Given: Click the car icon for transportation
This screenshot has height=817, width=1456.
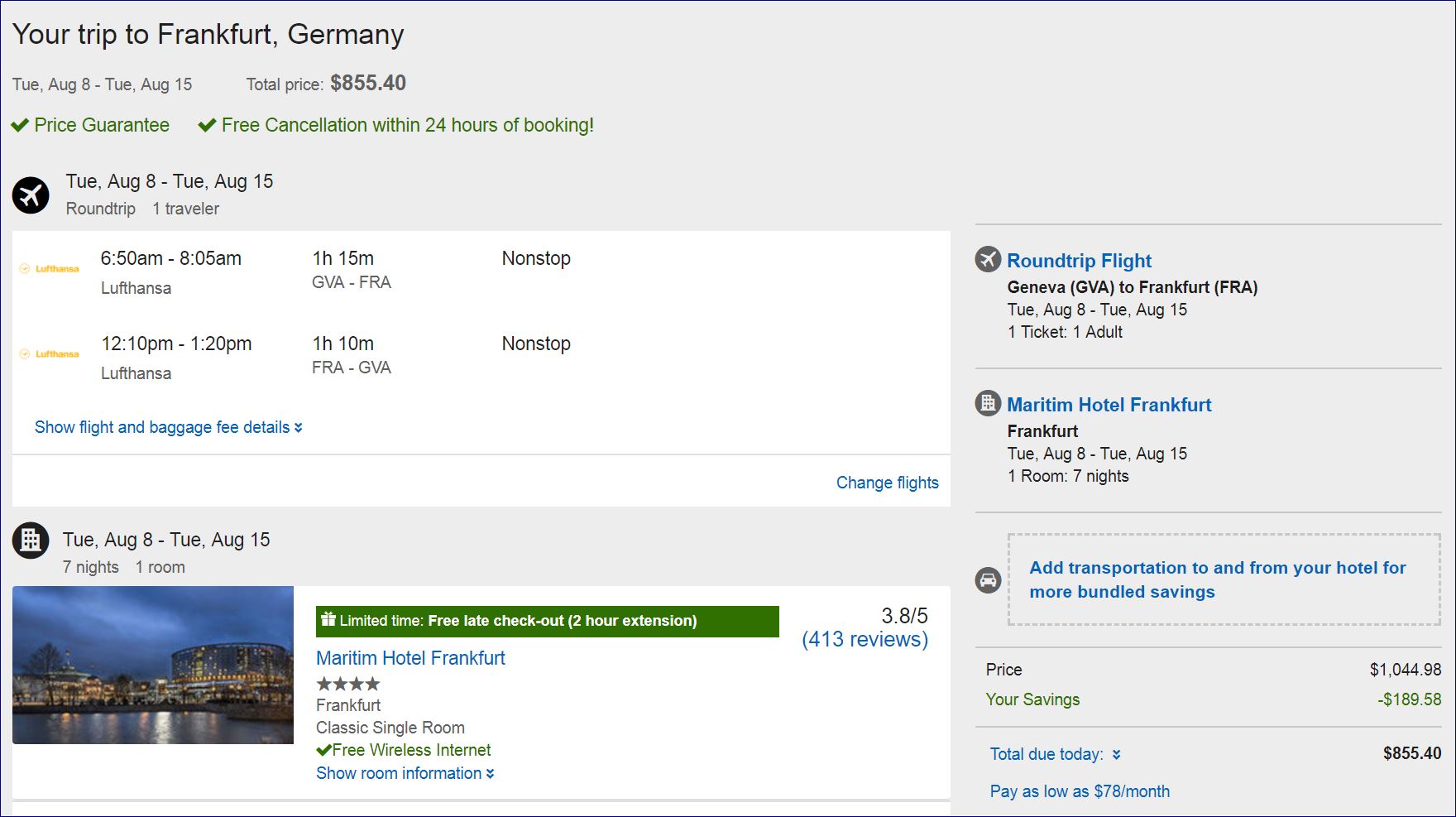Looking at the screenshot, I should tap(988, 579).
